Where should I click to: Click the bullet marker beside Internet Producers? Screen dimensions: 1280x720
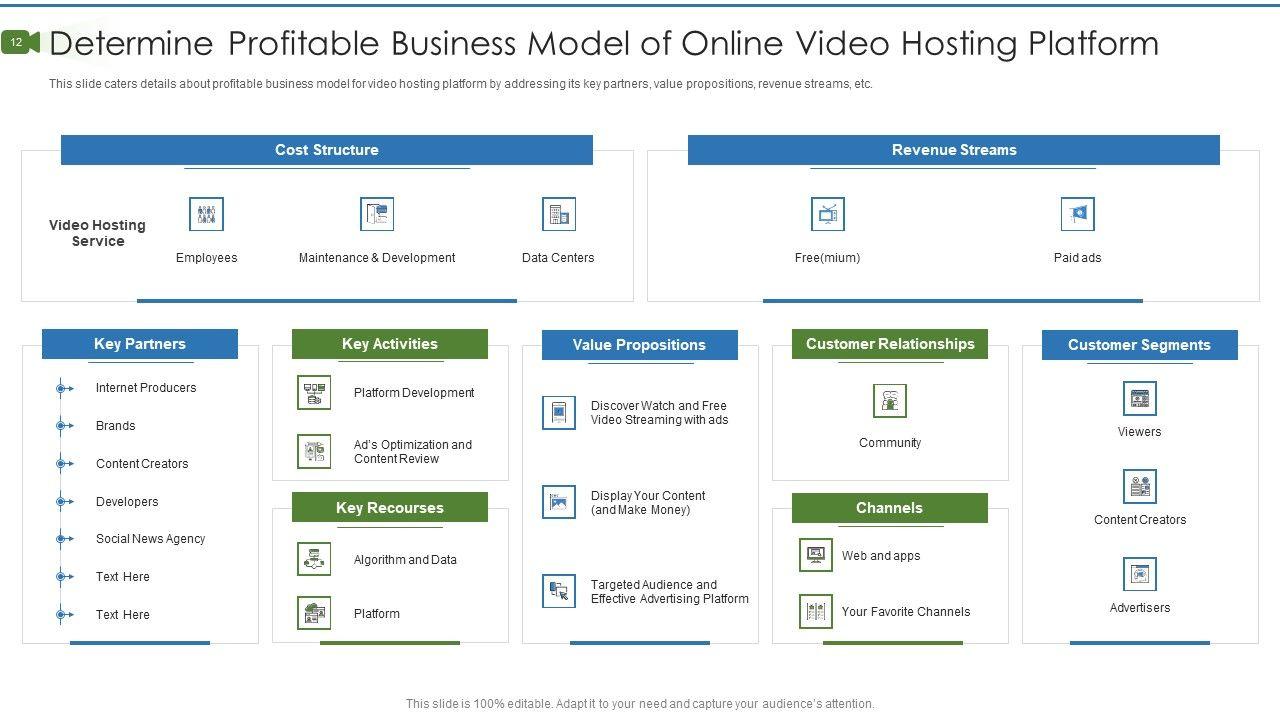(x=64, y=388)
